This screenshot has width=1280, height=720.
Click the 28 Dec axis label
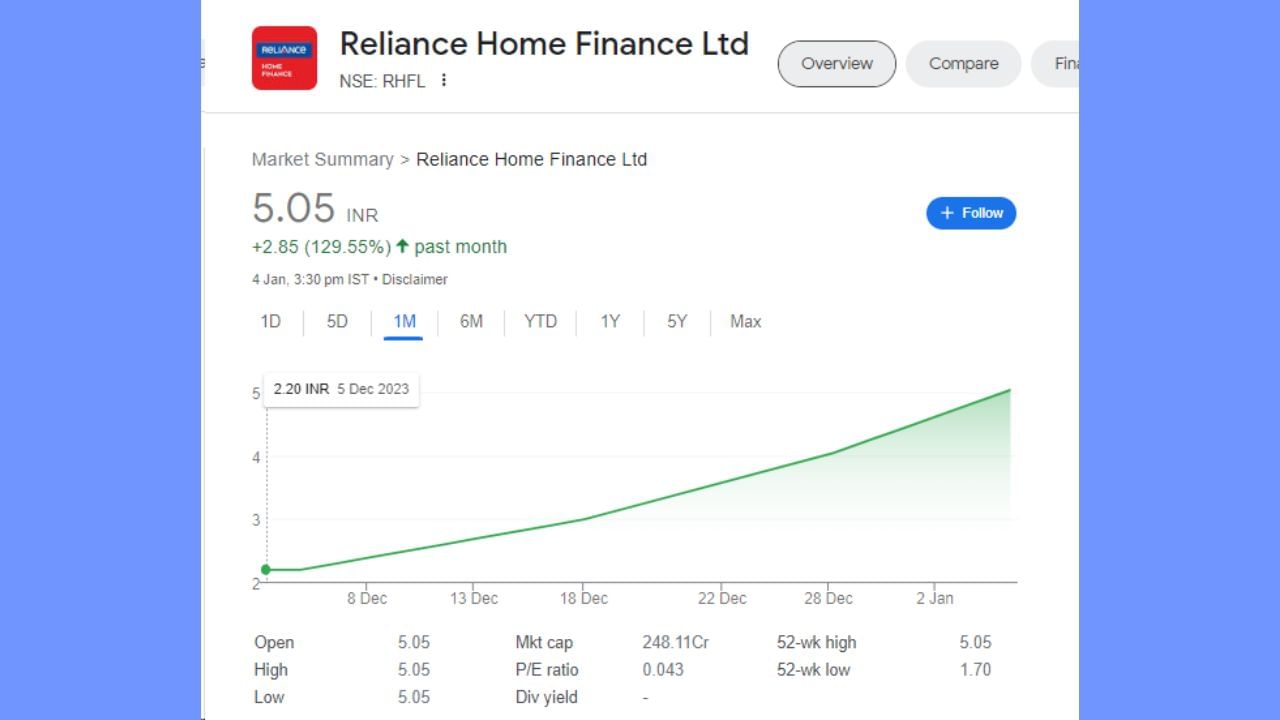pos(828,598)
